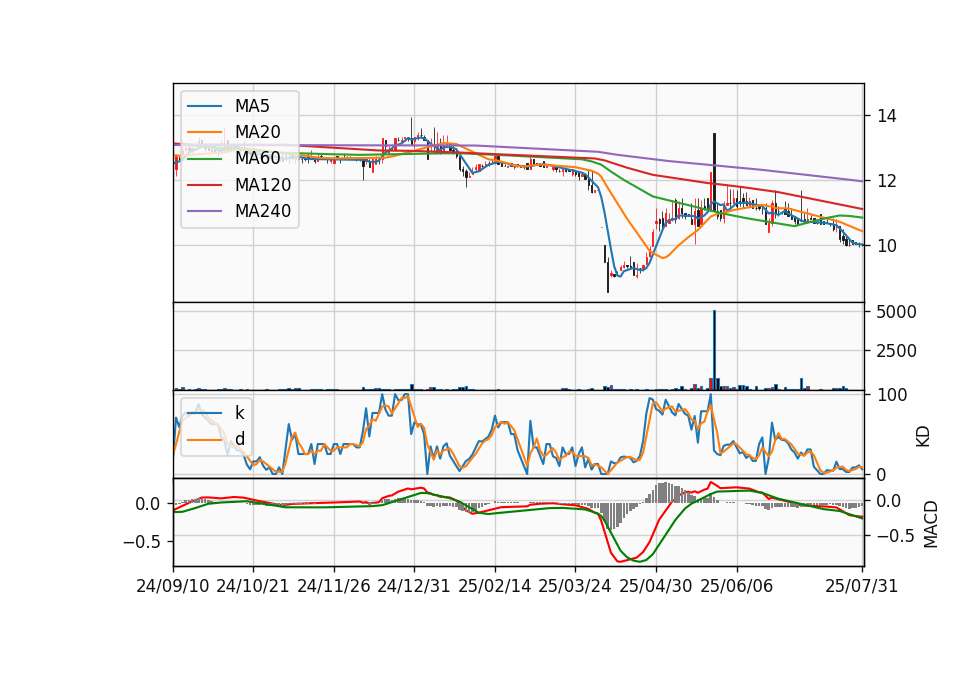
Task: Click the MA5 legend label
Action: pyautogui.click(x=252, y=106)
